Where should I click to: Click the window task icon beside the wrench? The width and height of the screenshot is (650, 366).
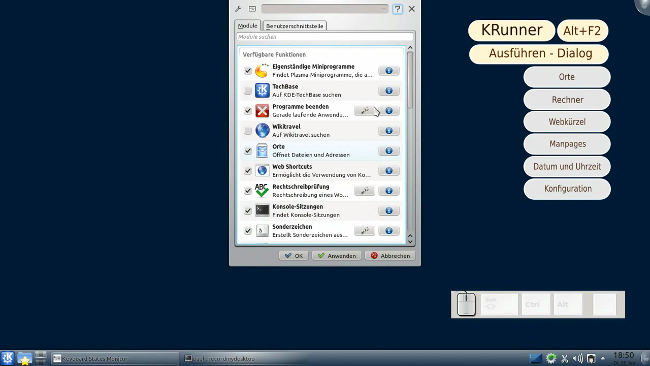pyautogui.click(x=252, y=9)
